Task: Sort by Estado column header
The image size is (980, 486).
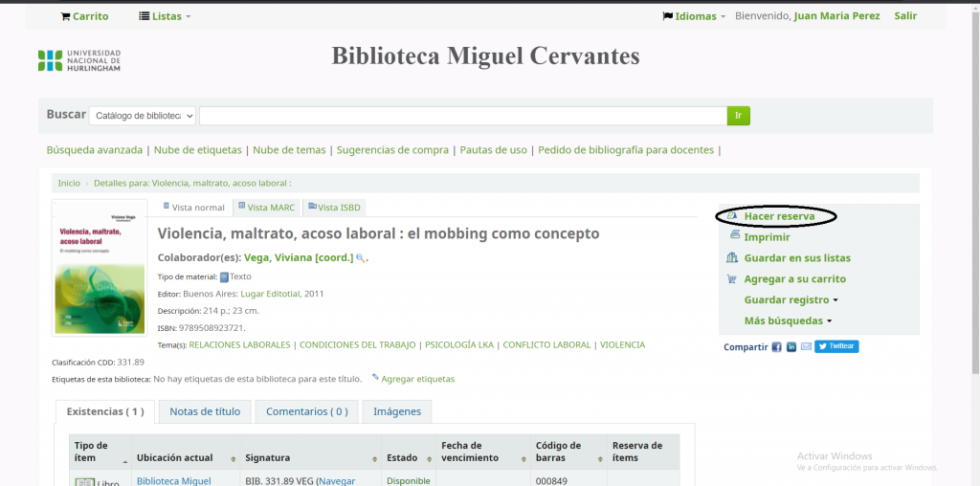Action: point(409,452)
